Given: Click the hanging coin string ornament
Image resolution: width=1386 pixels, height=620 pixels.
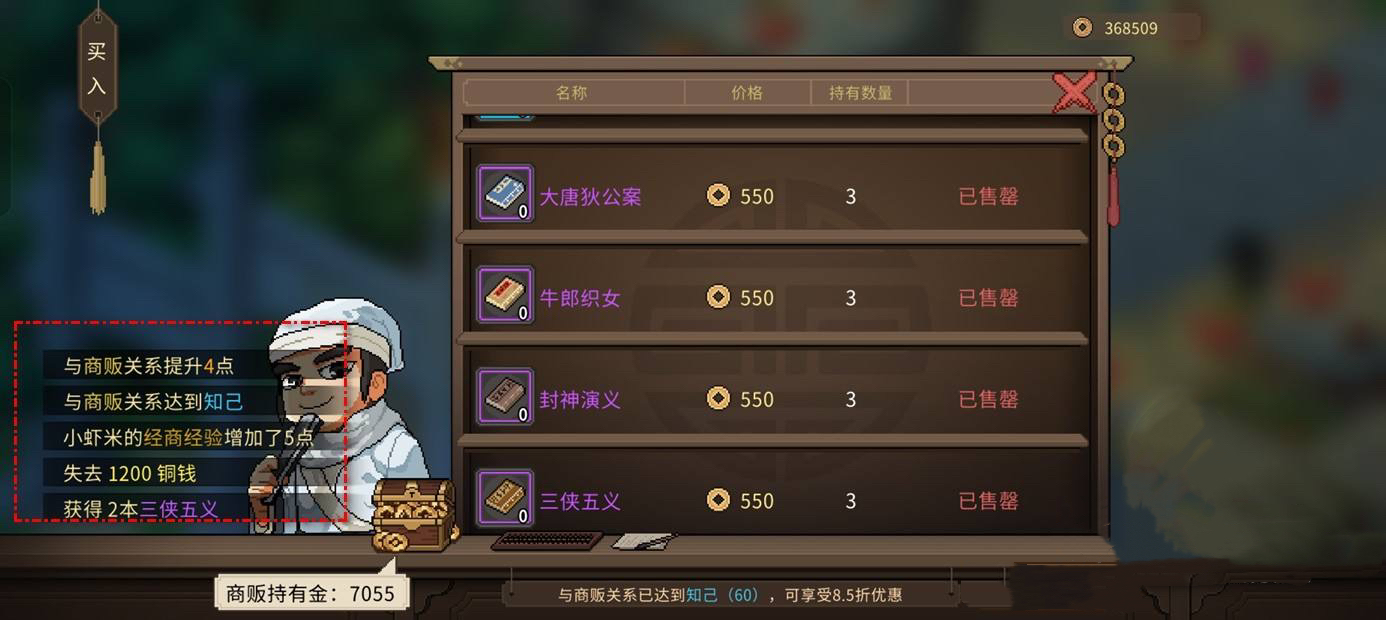Looking at the screenshot, I should point(1113,150).
